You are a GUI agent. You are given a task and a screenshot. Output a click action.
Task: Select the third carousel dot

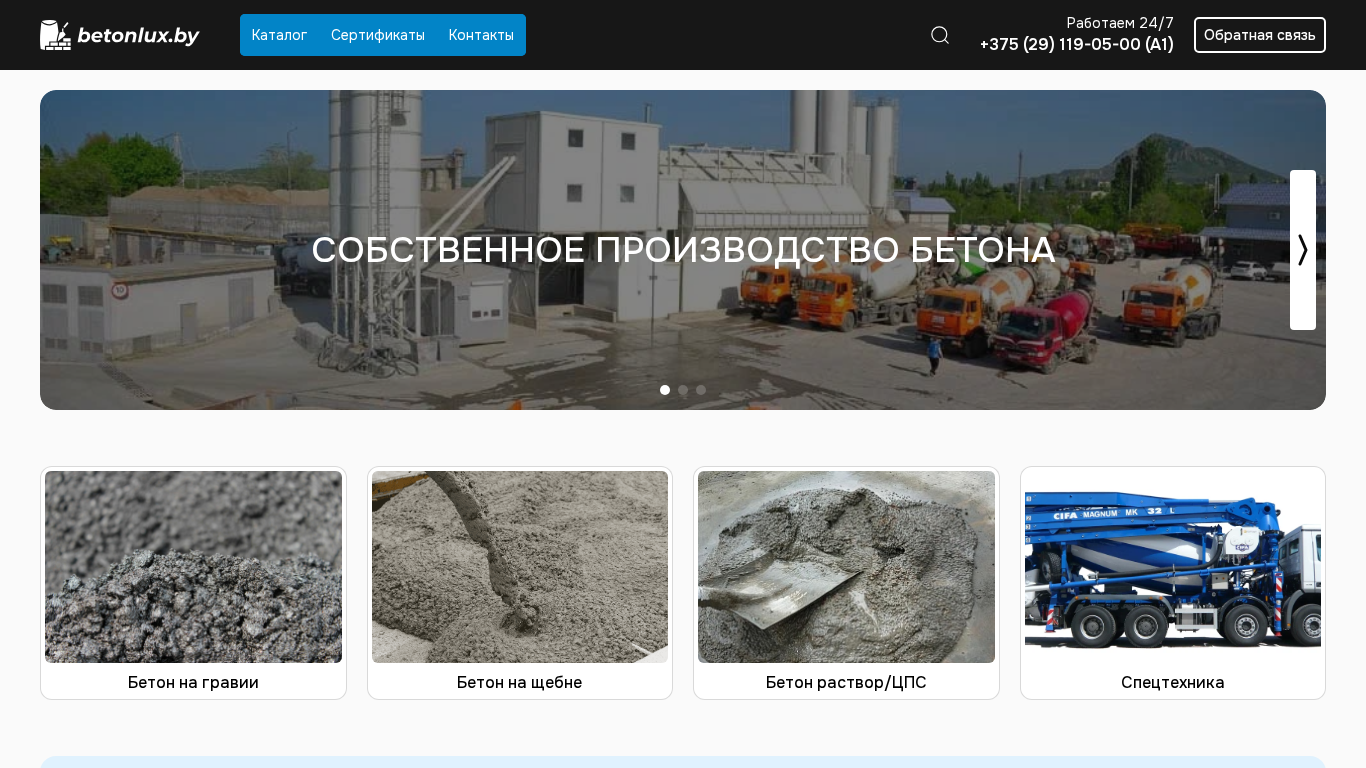(701, 390)
